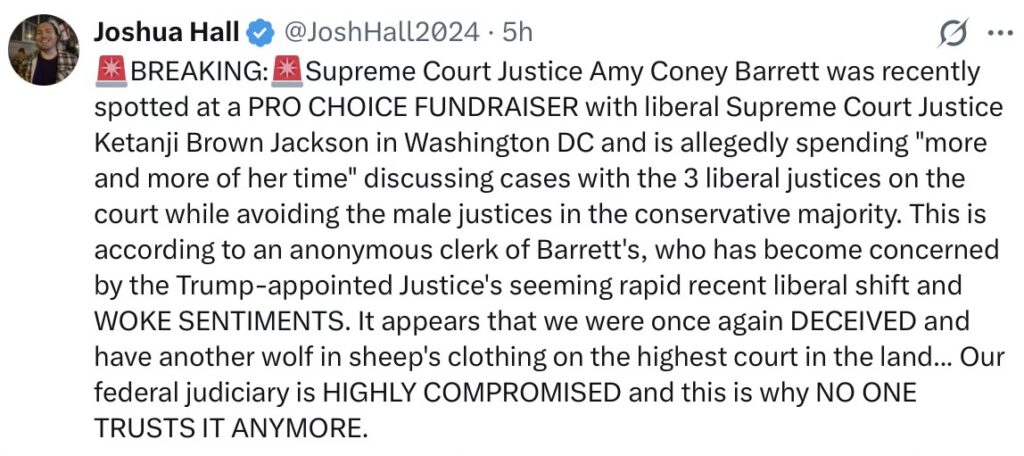Click the siren emoji after BREAKING:
1024x456 pixels.
(x=286, y=73)
